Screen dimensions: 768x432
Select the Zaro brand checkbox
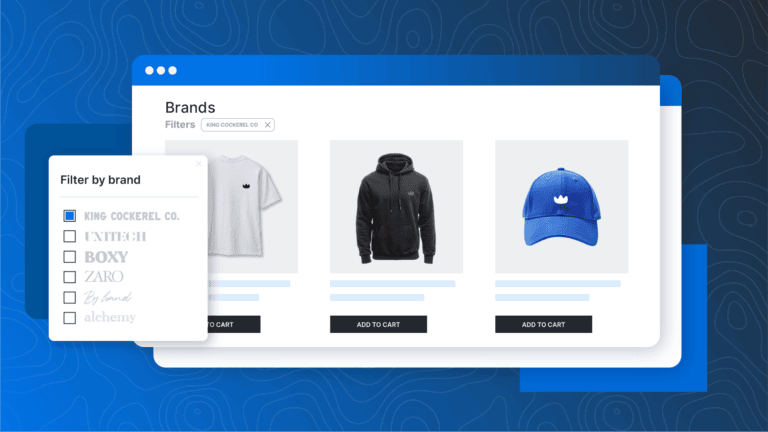[70, 277]
